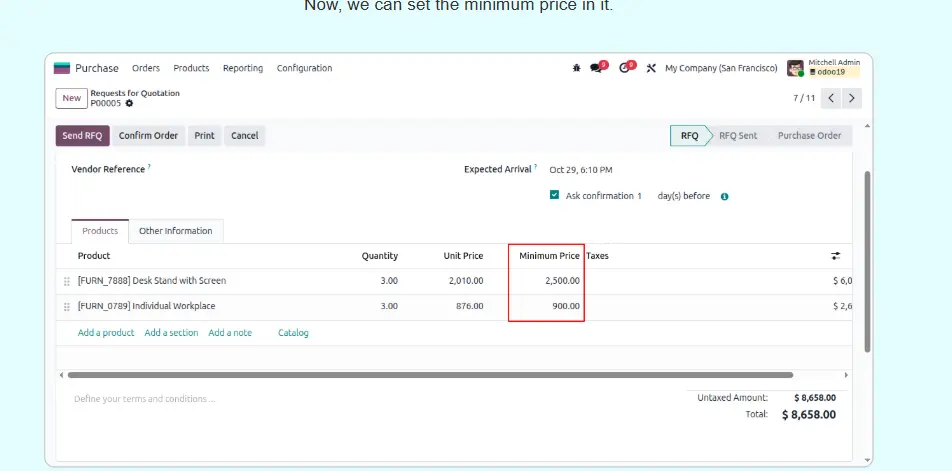
Task: Click the info icon after day(s) before
Action: 724,196
